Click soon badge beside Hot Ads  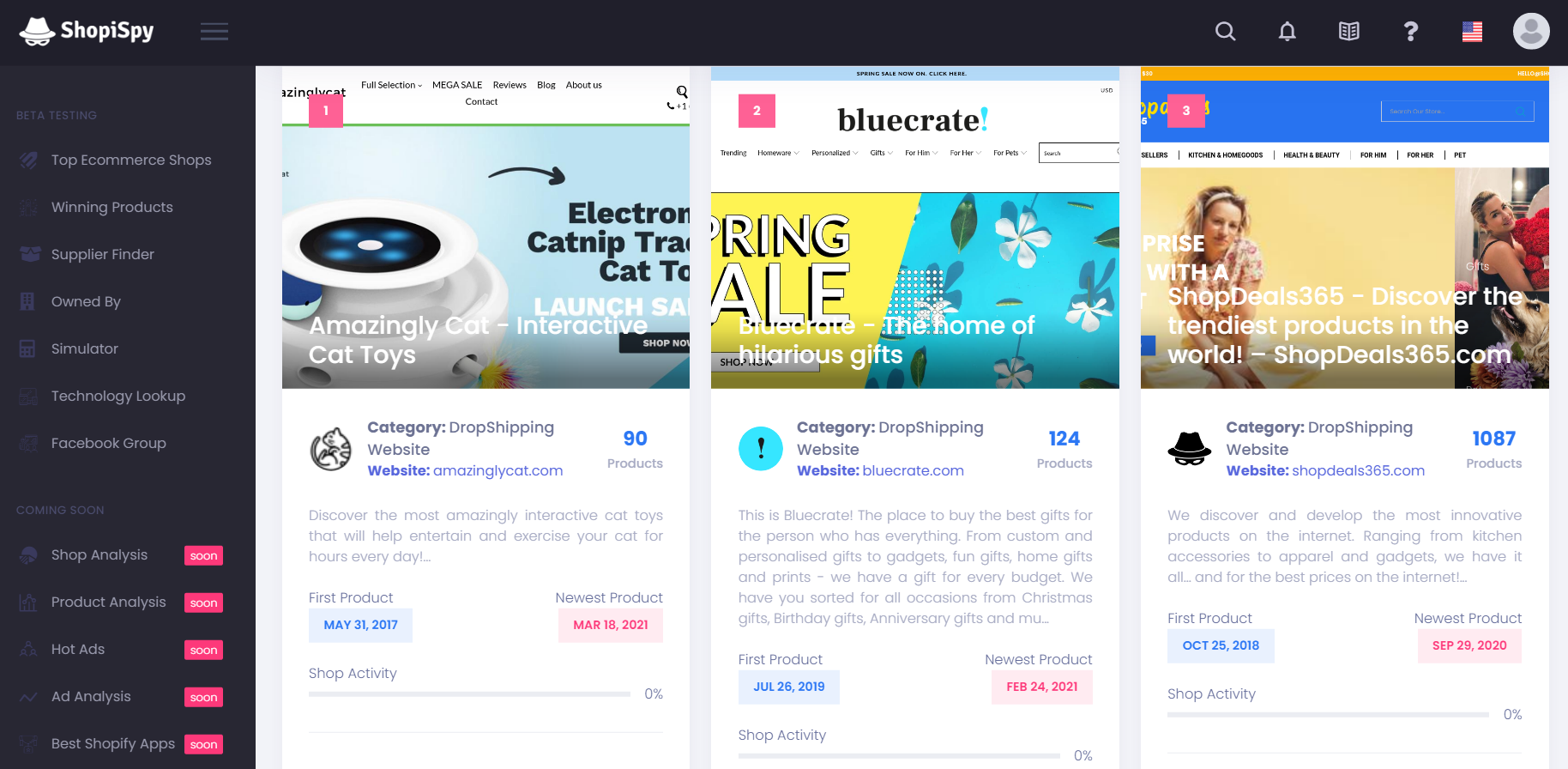click(x=203, y=651)
